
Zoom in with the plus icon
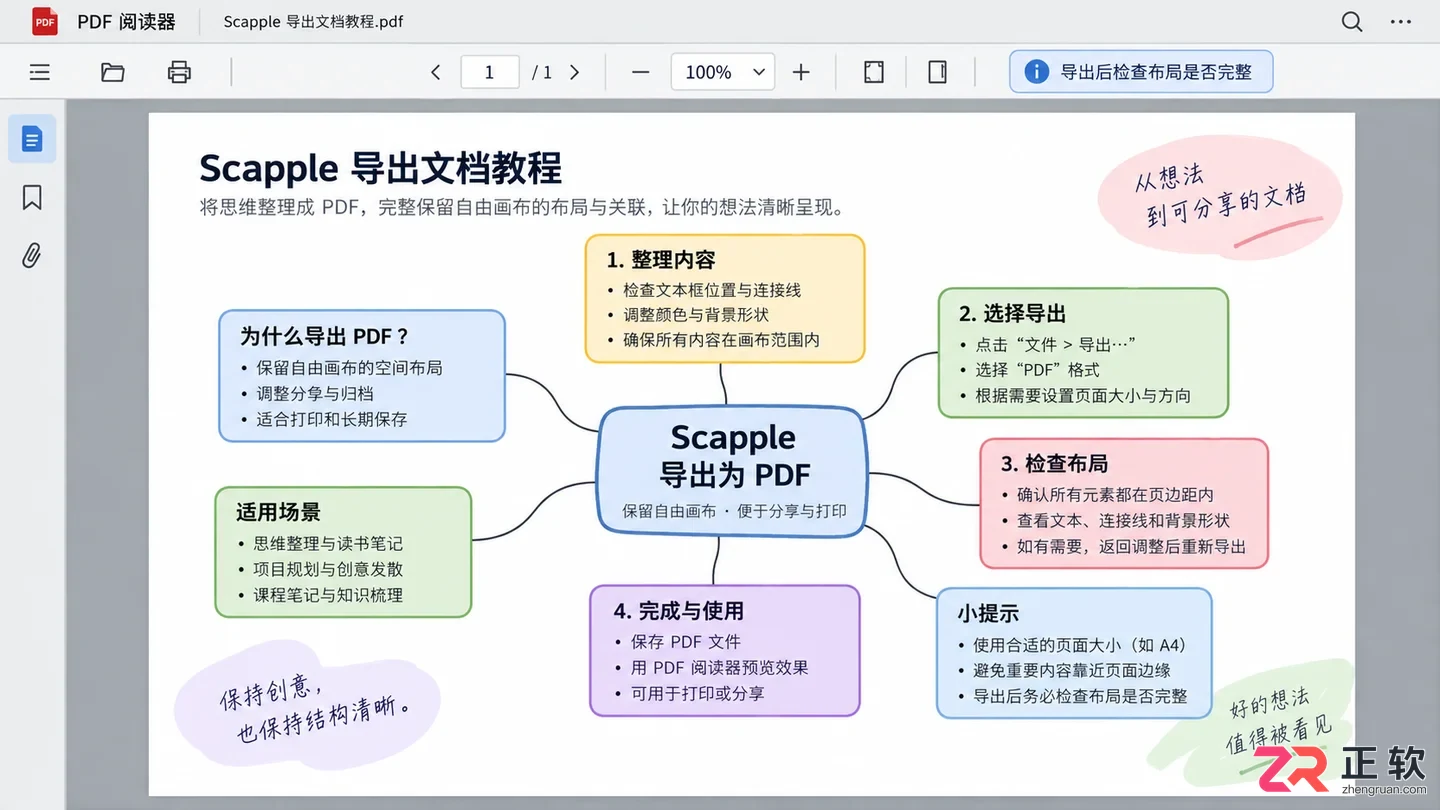pos(801,72)
